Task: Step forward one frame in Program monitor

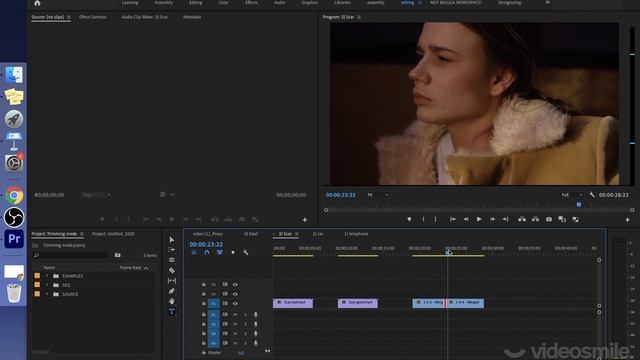Action: coord(492,219)
